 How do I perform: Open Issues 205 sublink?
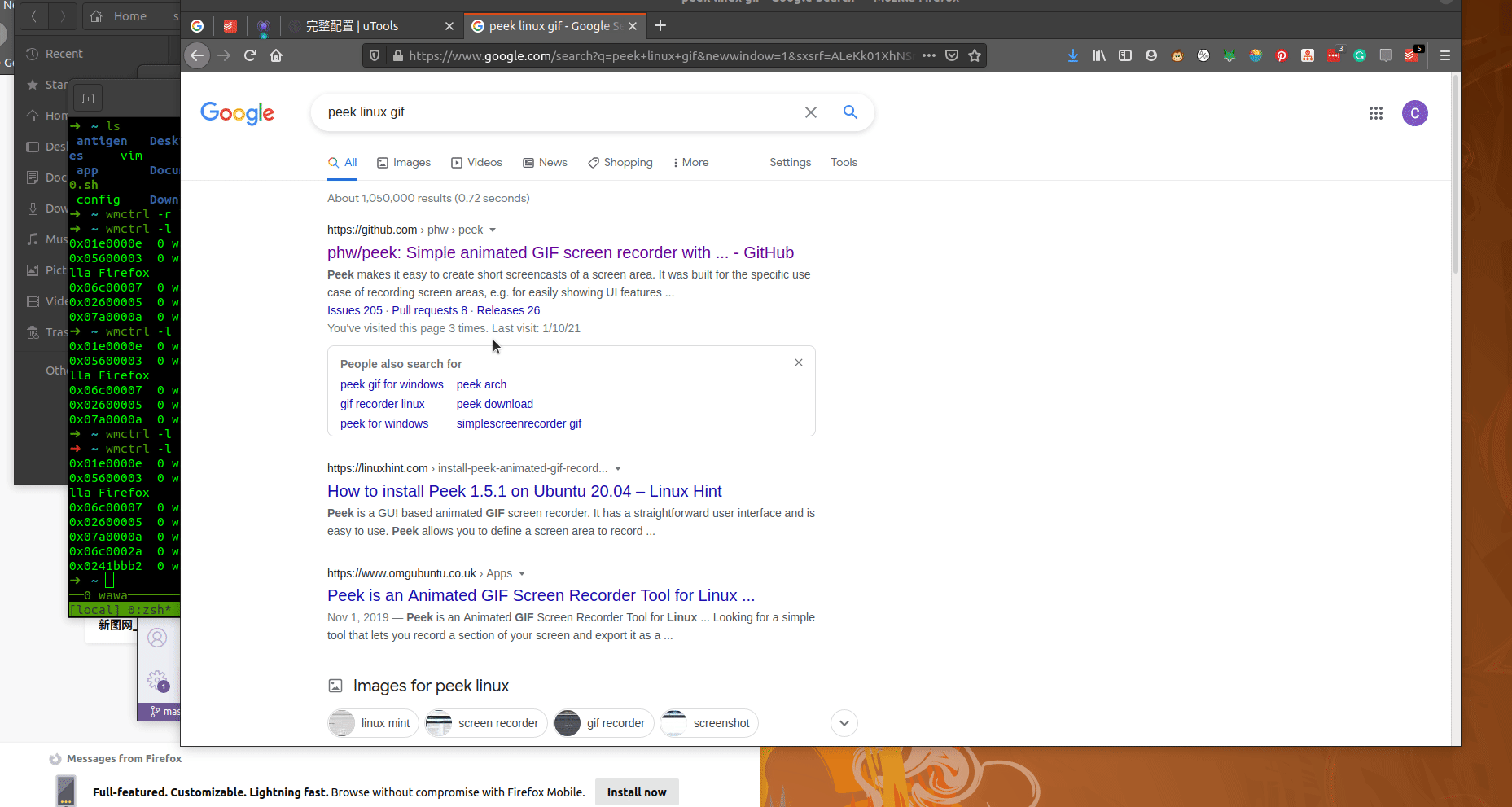coord(354,310)
